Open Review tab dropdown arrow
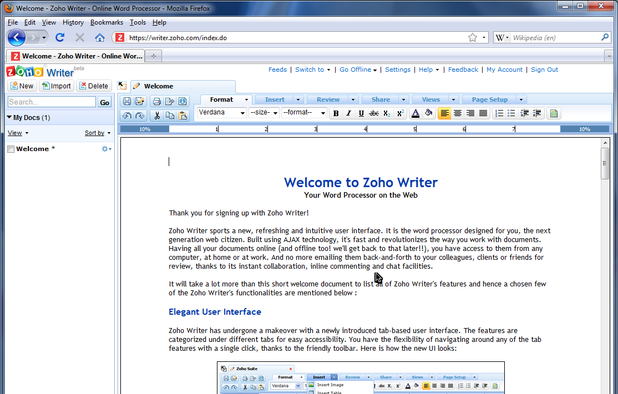 point(353,100)
